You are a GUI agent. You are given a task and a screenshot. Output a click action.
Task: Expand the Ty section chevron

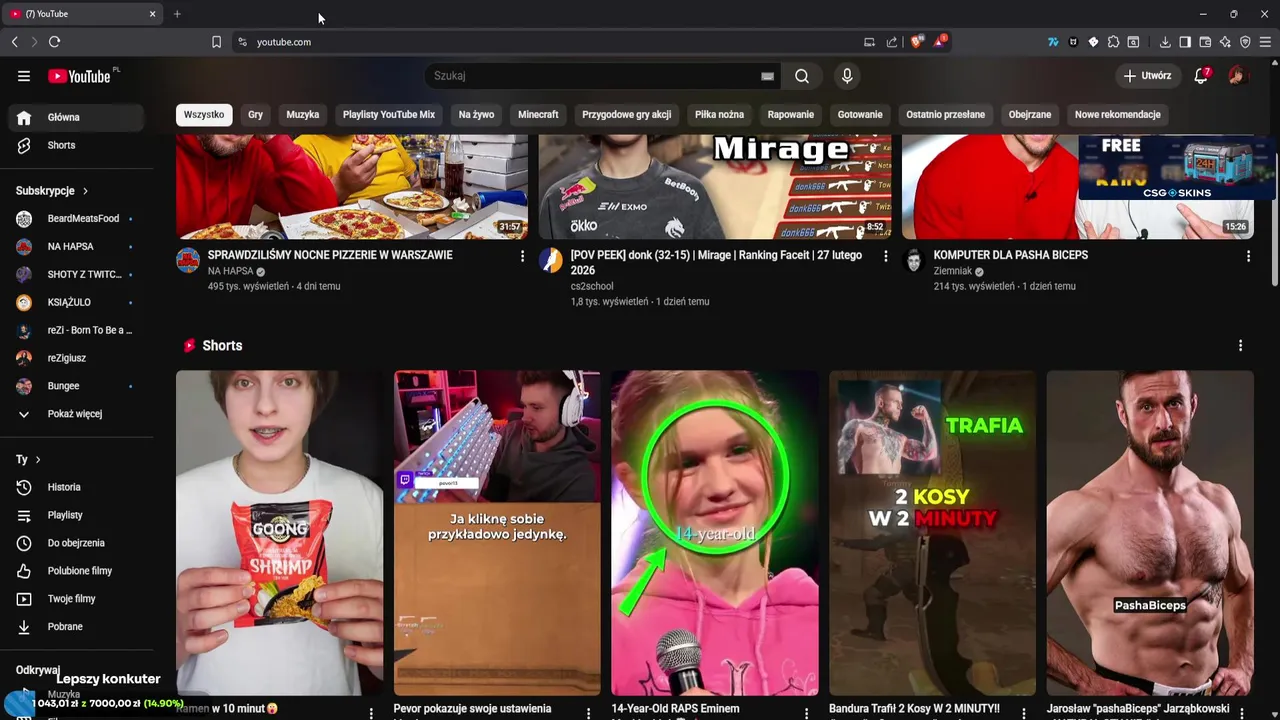[38, 460]
